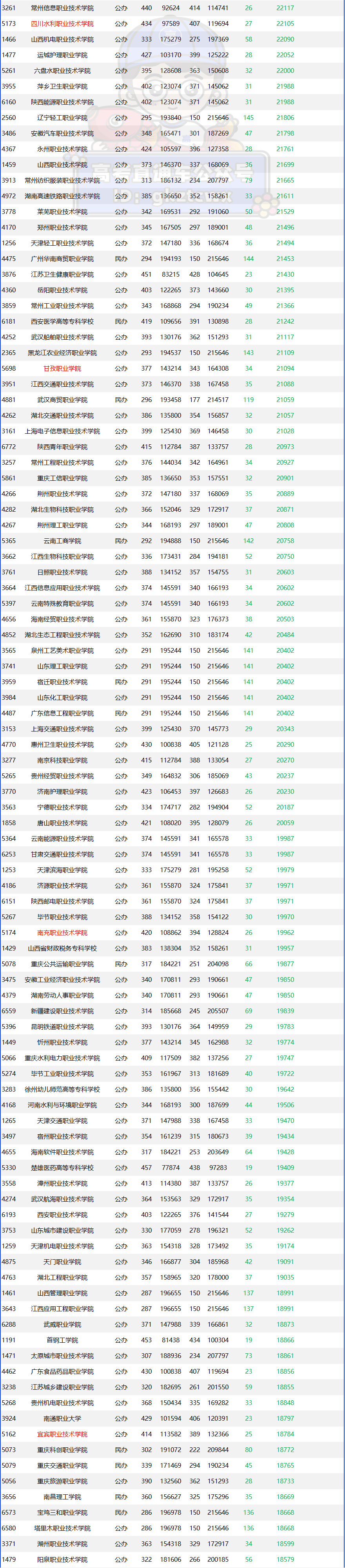Select school name 甘肃交通职业技术学院
The width and height of the screenshot is (345, 1568).
pyautogui.click(x=62, y=854)
